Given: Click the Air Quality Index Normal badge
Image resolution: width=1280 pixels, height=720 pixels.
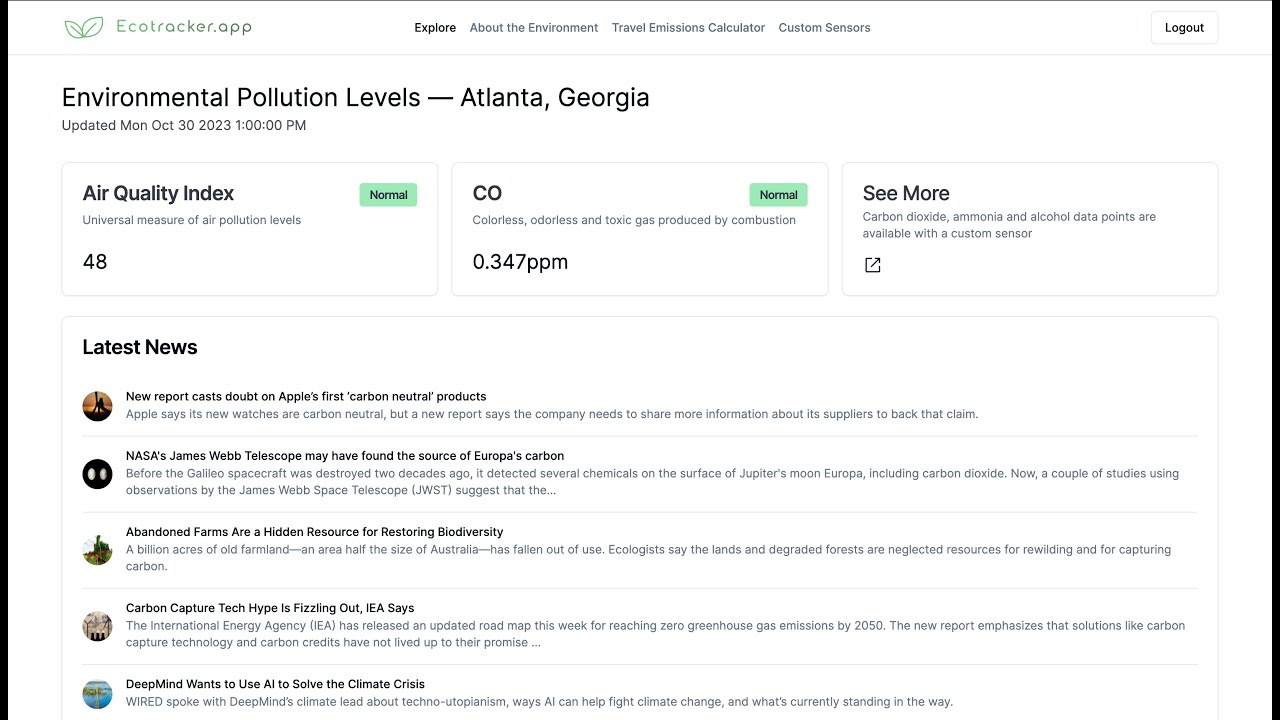Looking at the screenshot, I should (388, 195).
